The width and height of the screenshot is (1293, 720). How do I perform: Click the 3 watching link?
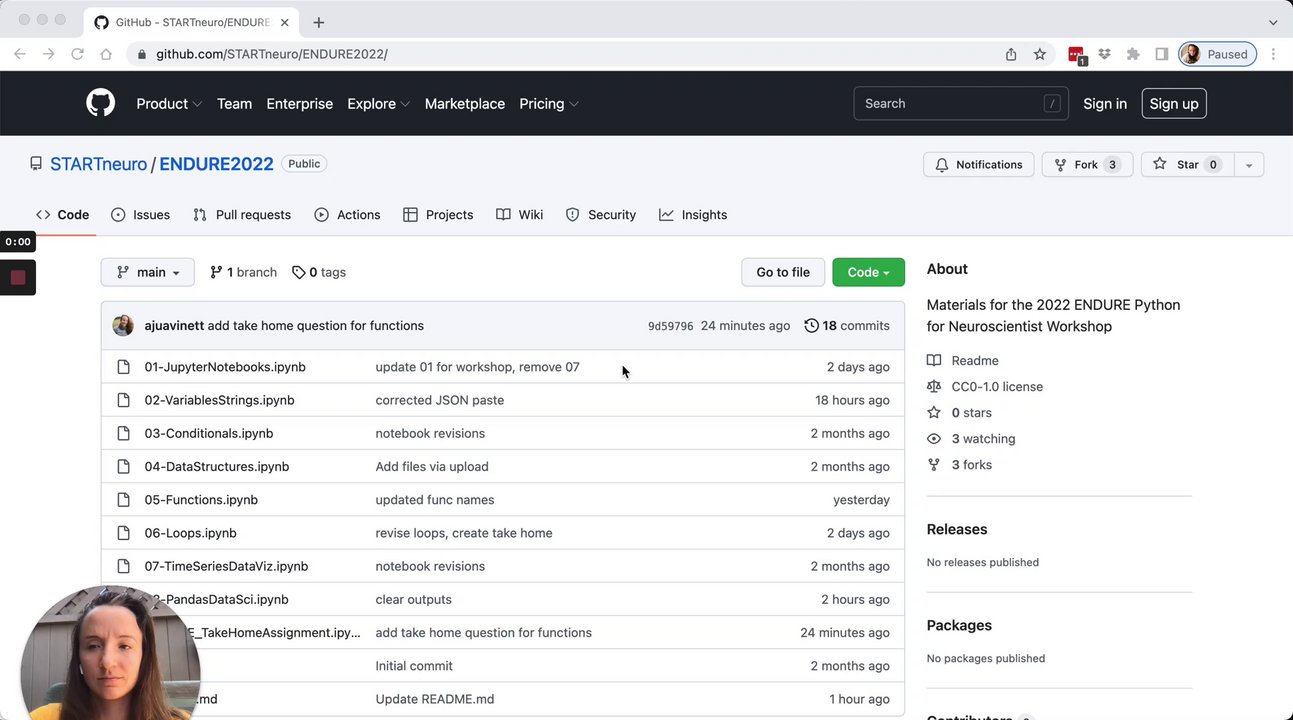click(x=971, y=438)
